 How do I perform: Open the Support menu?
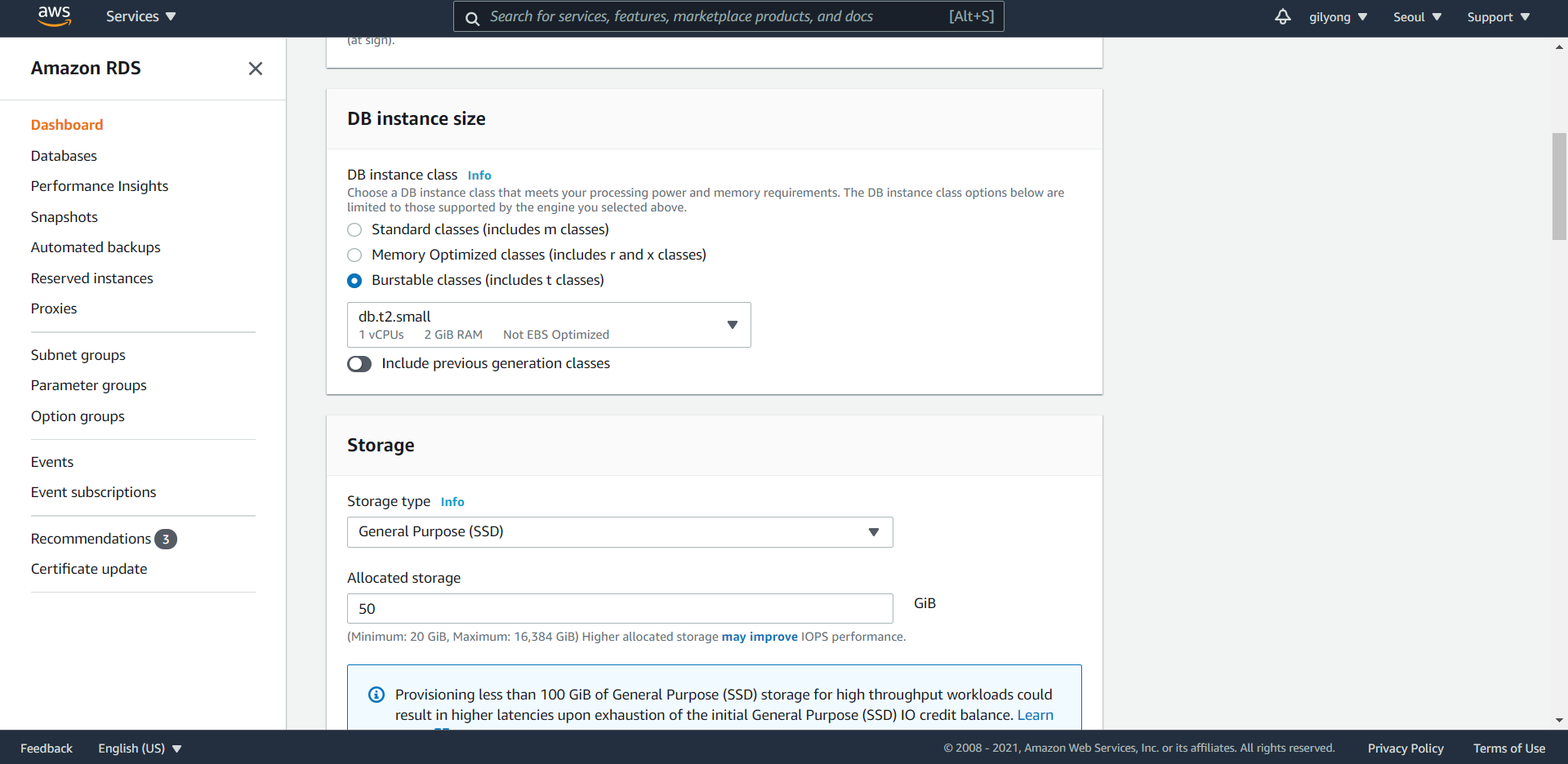point(1499,17)
